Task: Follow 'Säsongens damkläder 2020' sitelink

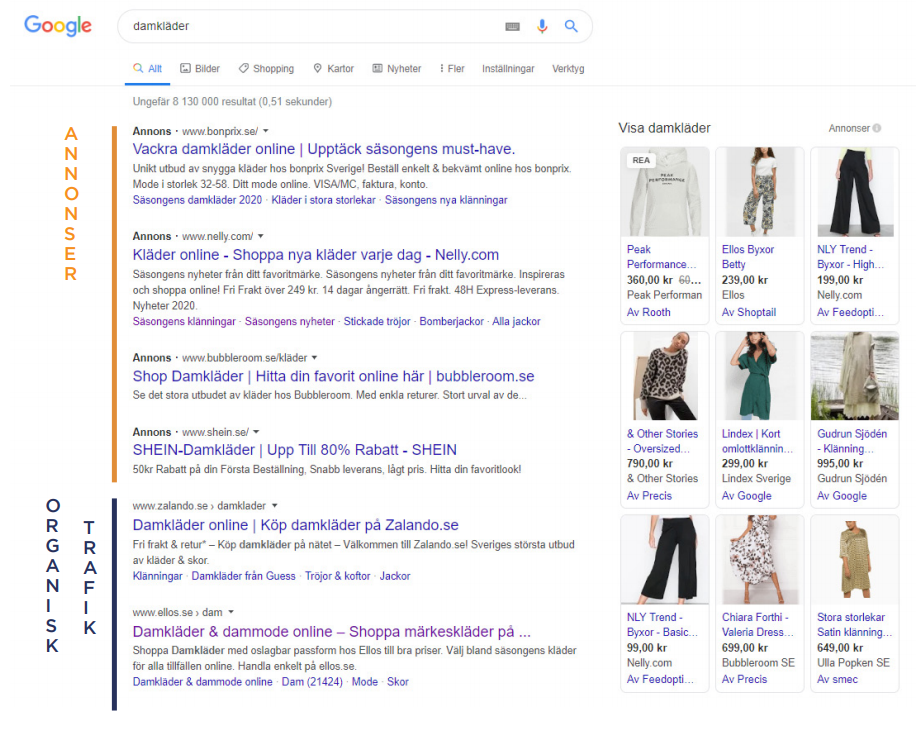Action: [x=197, y=200]
